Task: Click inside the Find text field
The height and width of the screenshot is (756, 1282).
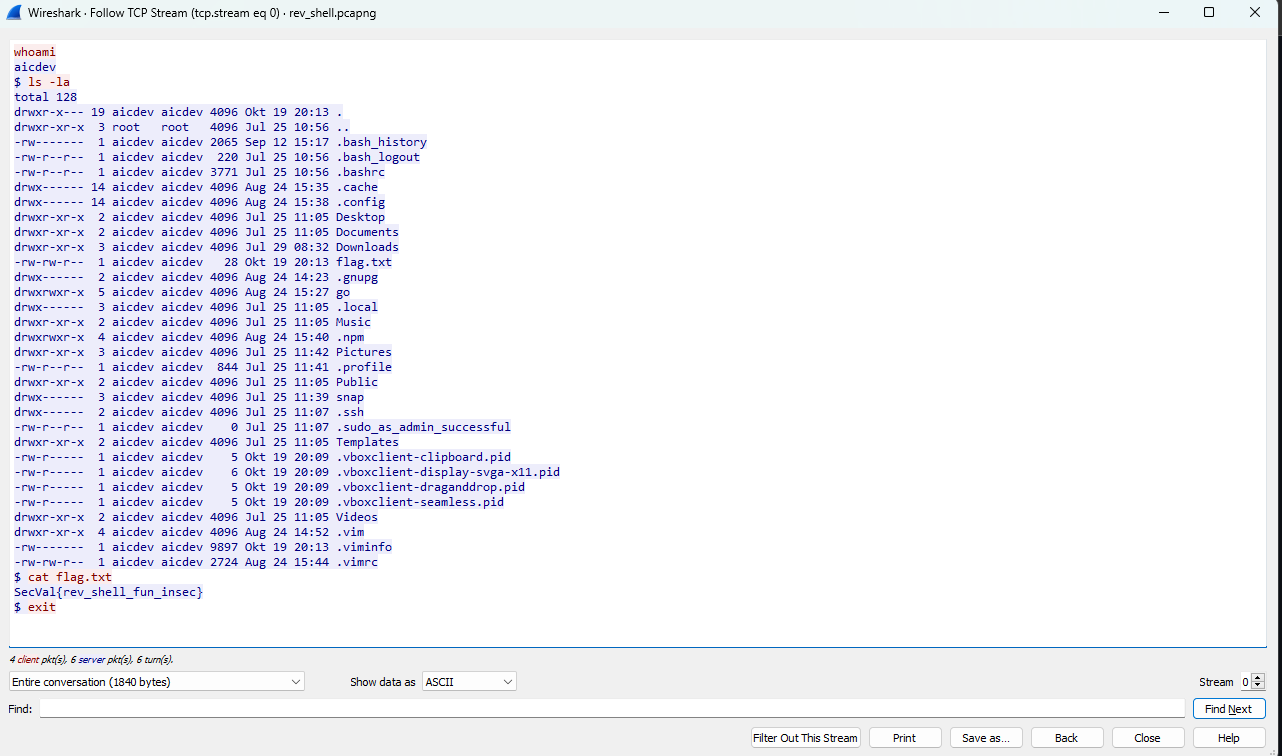Action: click(600, 708)
